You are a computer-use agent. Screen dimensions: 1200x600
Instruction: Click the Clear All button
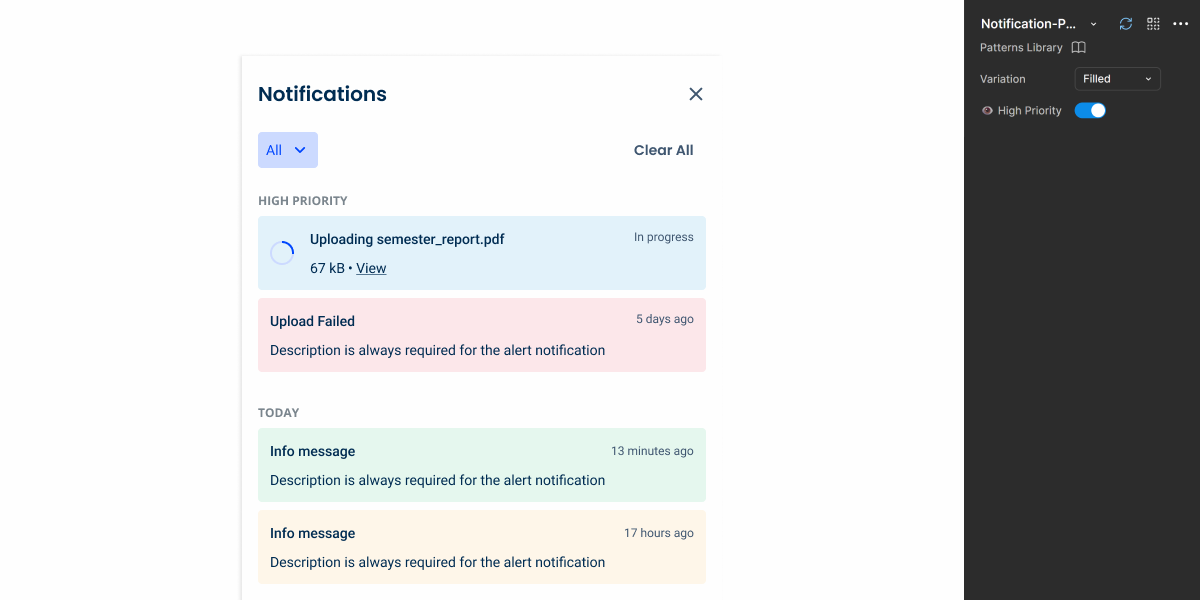pos(663,150)
